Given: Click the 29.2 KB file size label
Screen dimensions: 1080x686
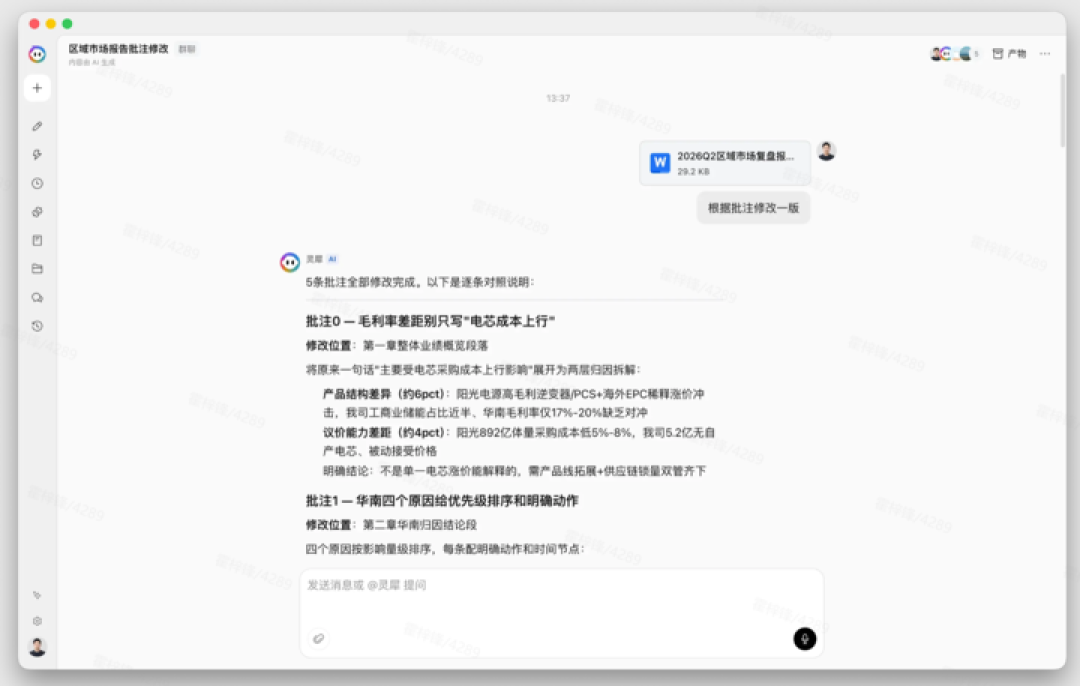Looking at the screenshot, I should (x=693, y=172).
